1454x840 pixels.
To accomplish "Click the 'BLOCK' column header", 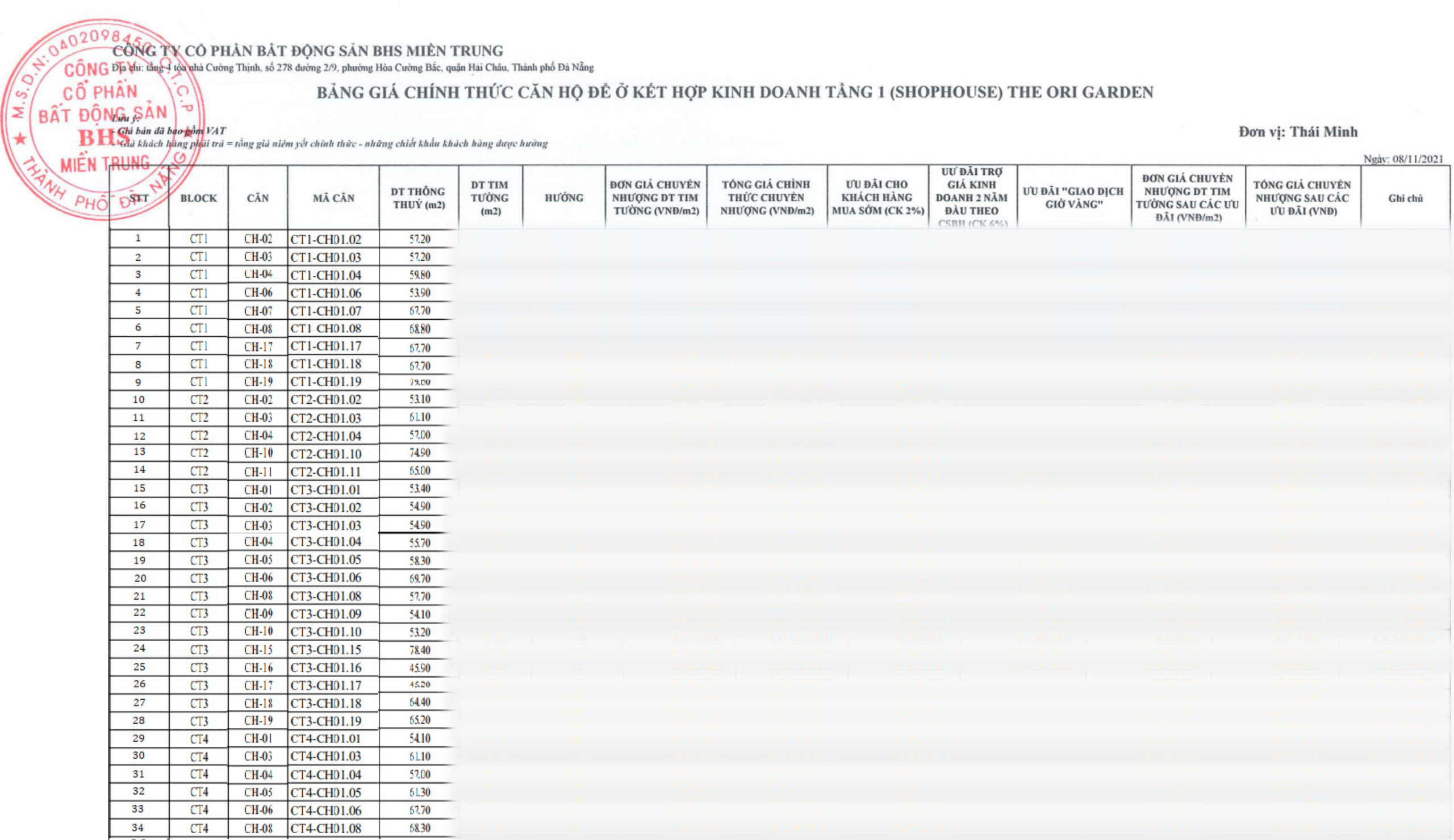I will tap(198, 198).
